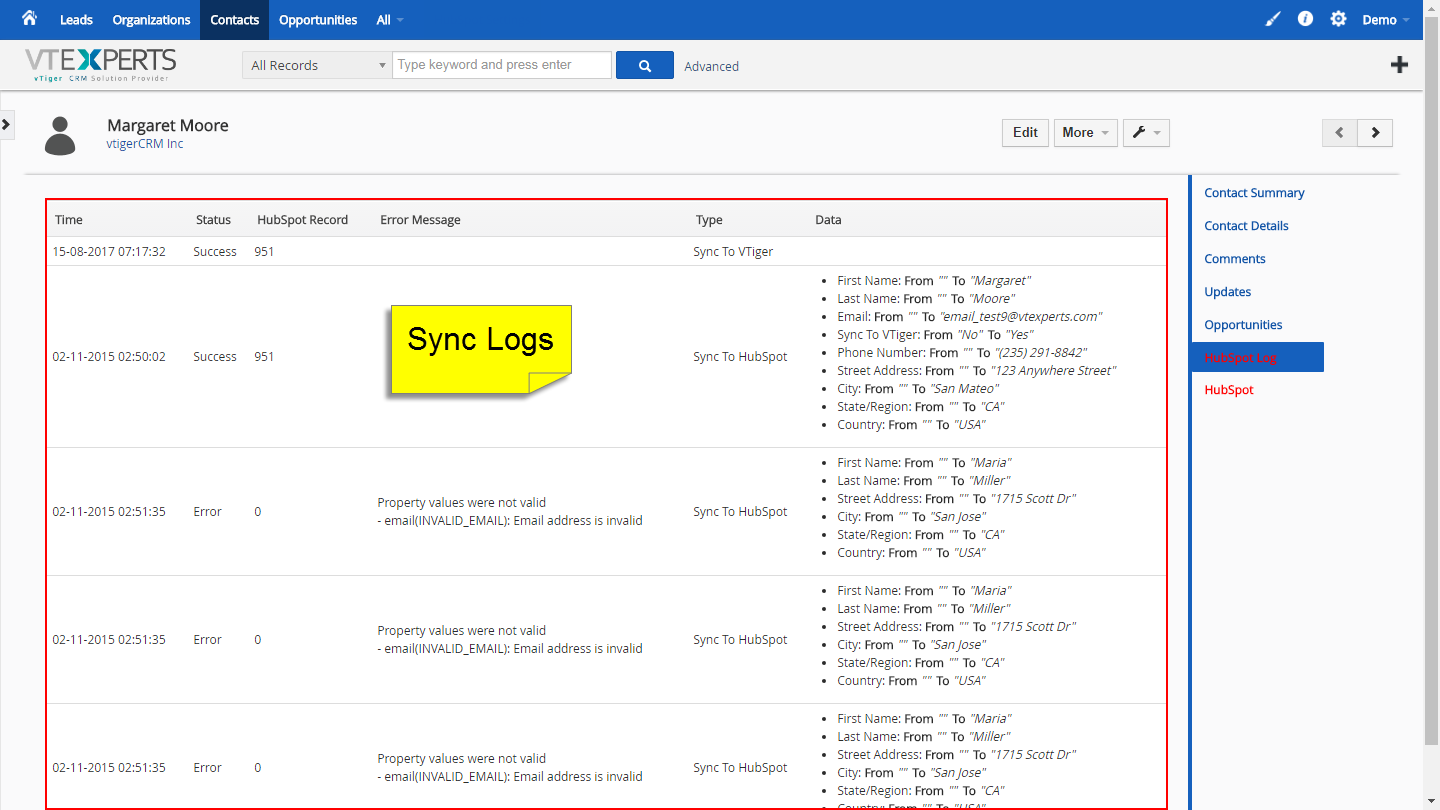Image resolution: width=1440 pixels, height=810 pixels.
Task: Expand the left sidebar arrow
Action: tap(6, 124)
